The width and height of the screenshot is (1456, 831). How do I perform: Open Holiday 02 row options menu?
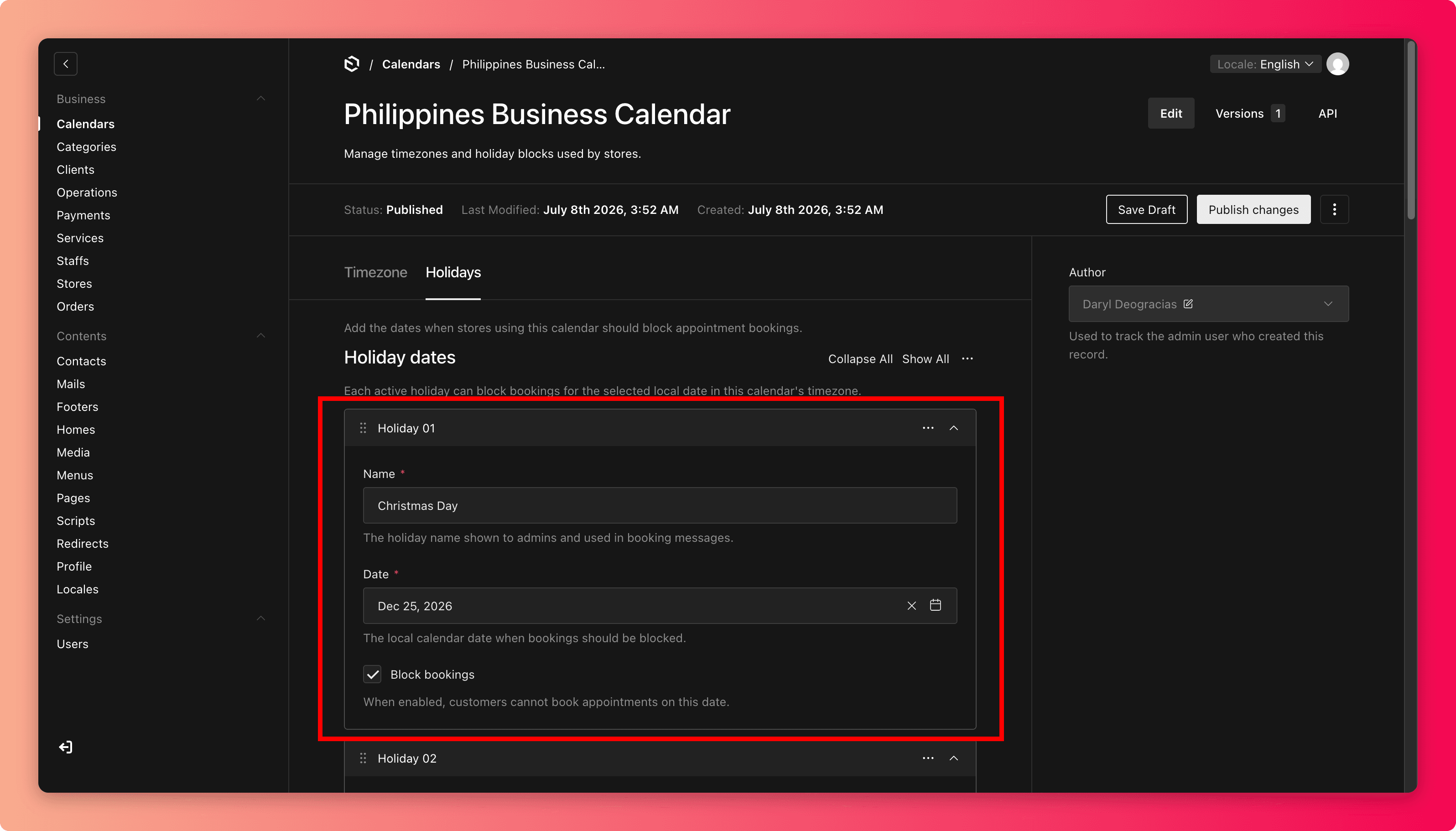coord(928,758)
